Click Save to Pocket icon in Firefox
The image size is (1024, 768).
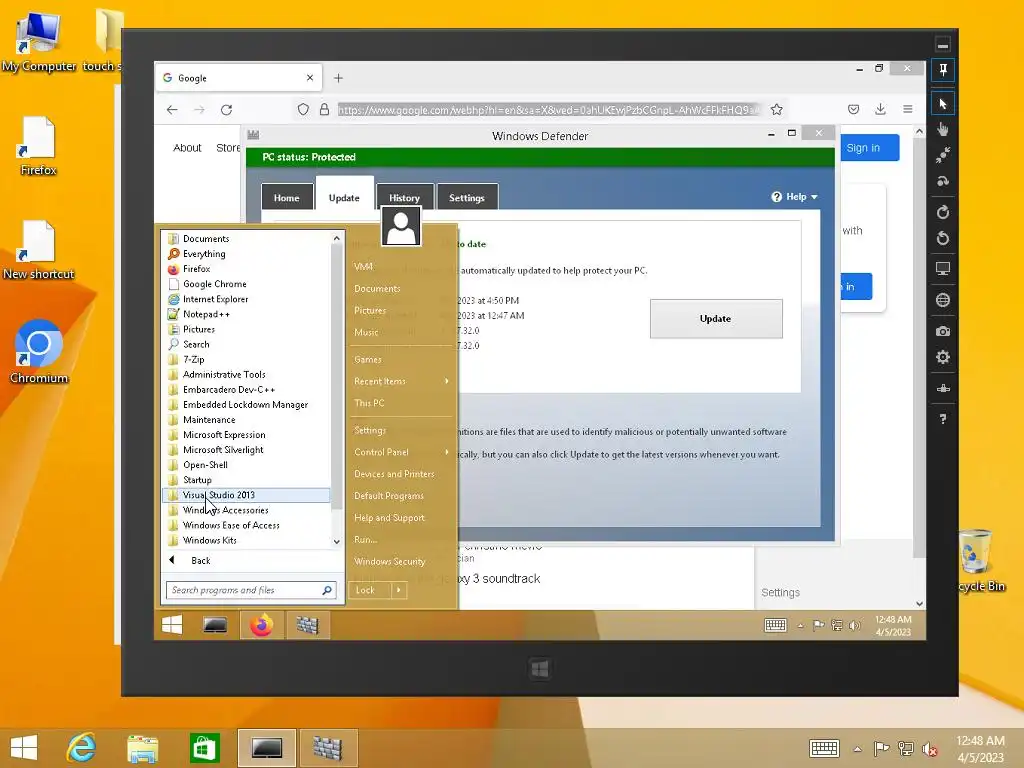[x=854, y=109]
